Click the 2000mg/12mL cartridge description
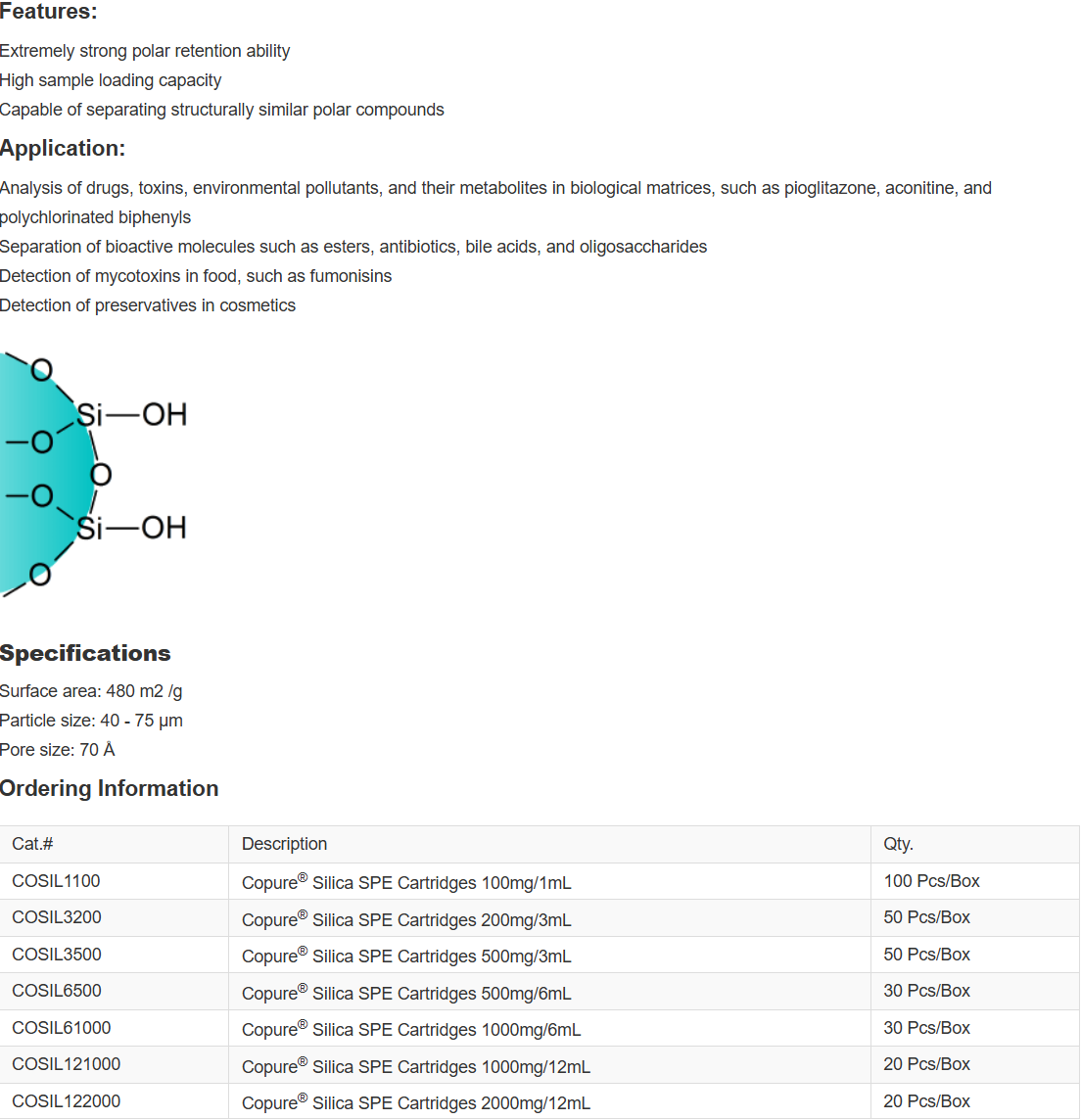This screenshot has height=1120, width=1081. click(x=416, y=1102)
